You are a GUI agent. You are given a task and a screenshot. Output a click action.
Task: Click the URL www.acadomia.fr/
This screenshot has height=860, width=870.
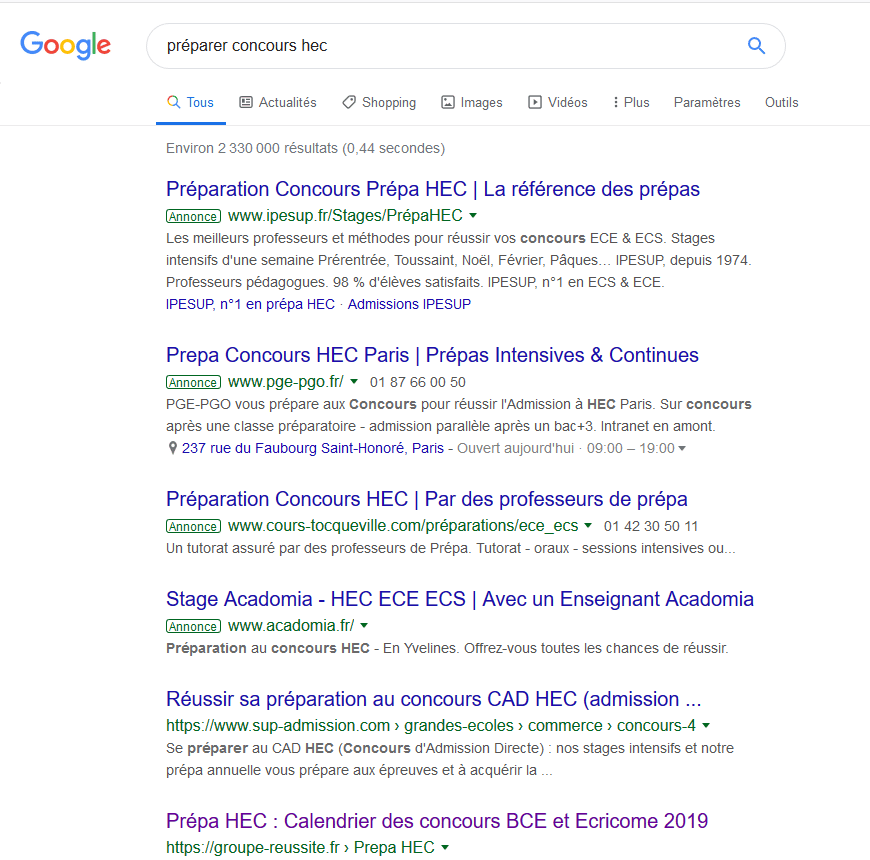click(x=291, y=625)
